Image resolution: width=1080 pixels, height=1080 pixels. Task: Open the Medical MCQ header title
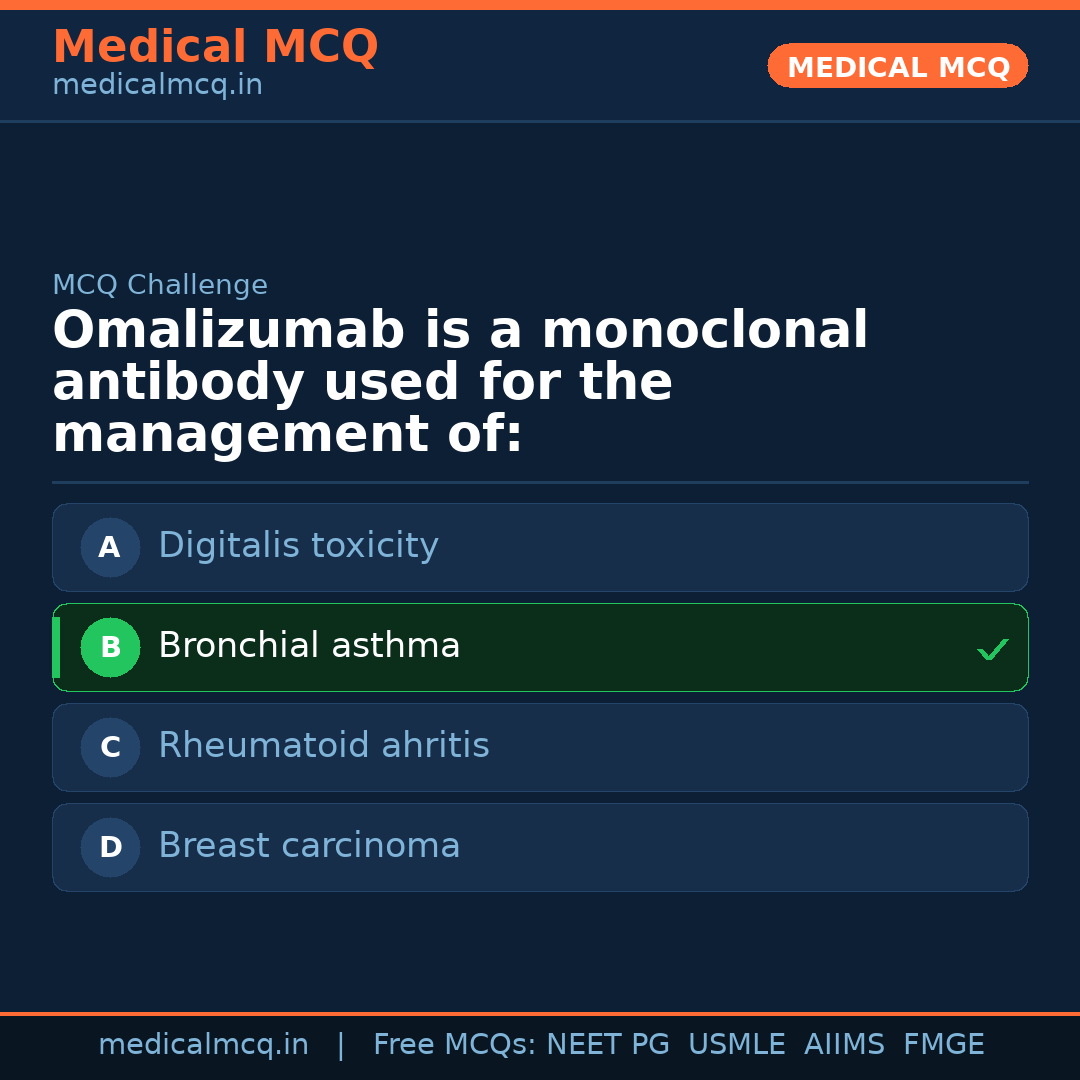[215, 47]
